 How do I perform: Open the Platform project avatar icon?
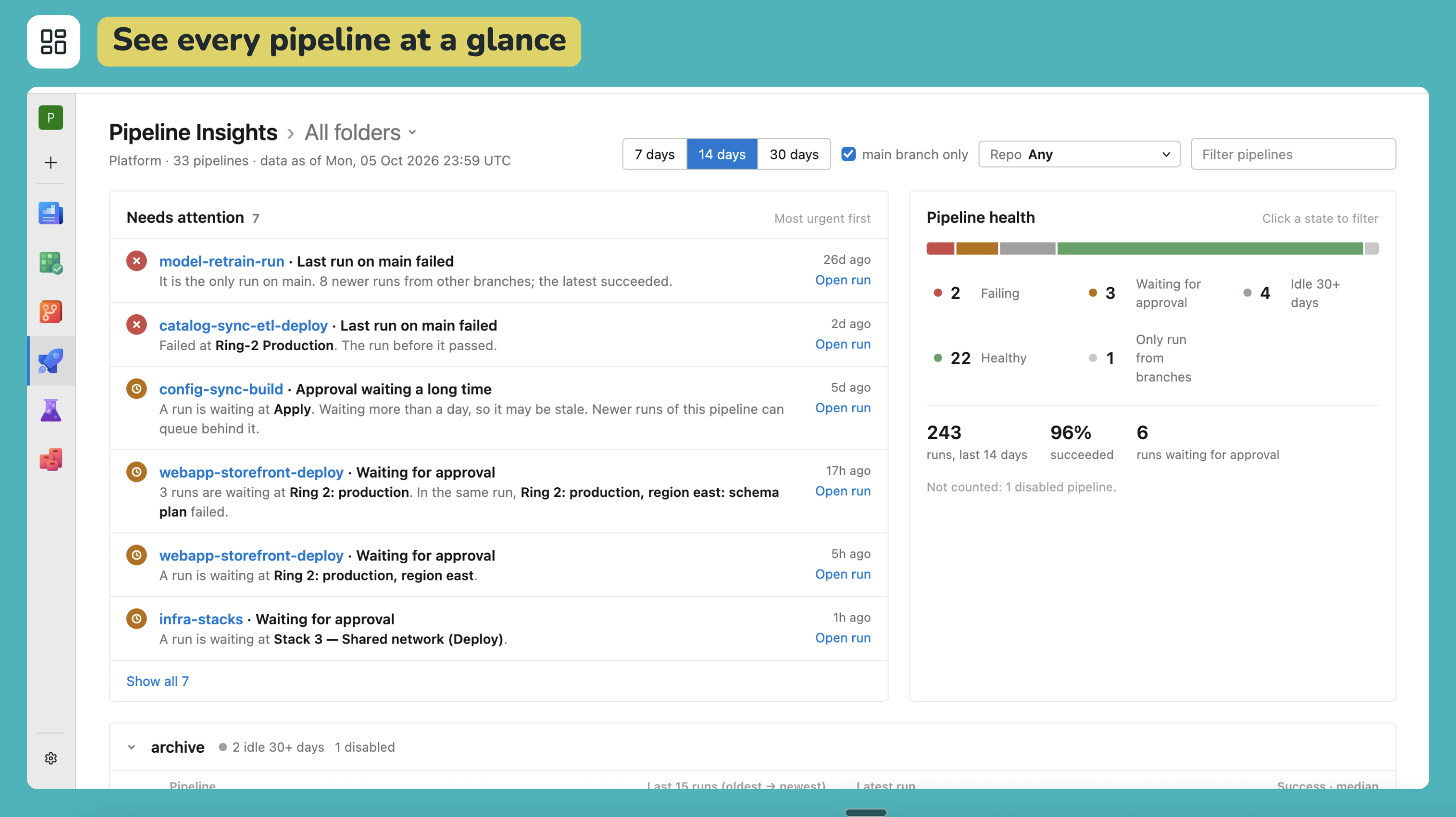(x=51, y=118)
